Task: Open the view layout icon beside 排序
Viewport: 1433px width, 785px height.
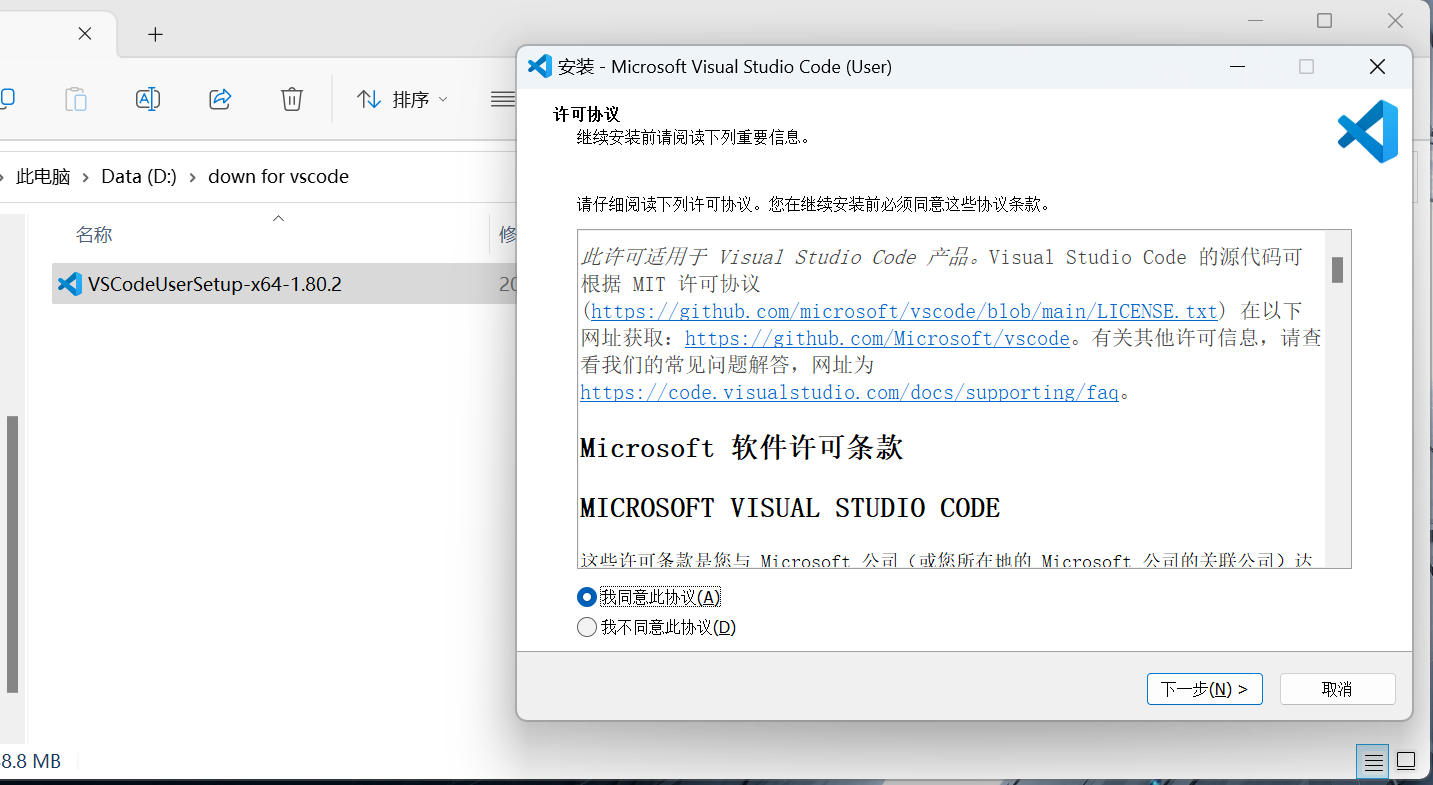Action: point(503,99)
